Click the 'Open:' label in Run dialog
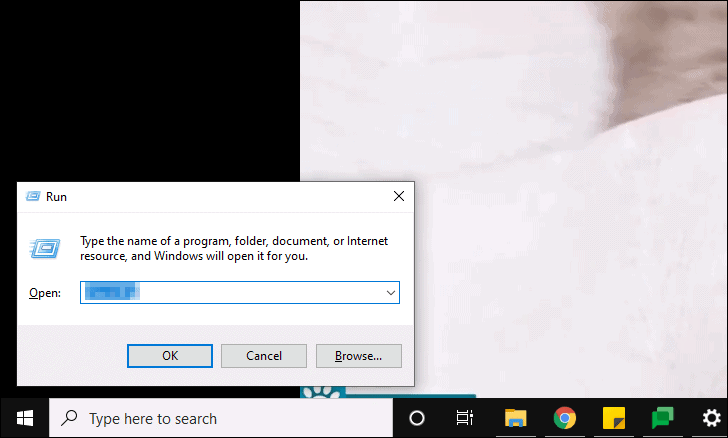This screenshot has width=728, height=438. (x=45, y=293)
